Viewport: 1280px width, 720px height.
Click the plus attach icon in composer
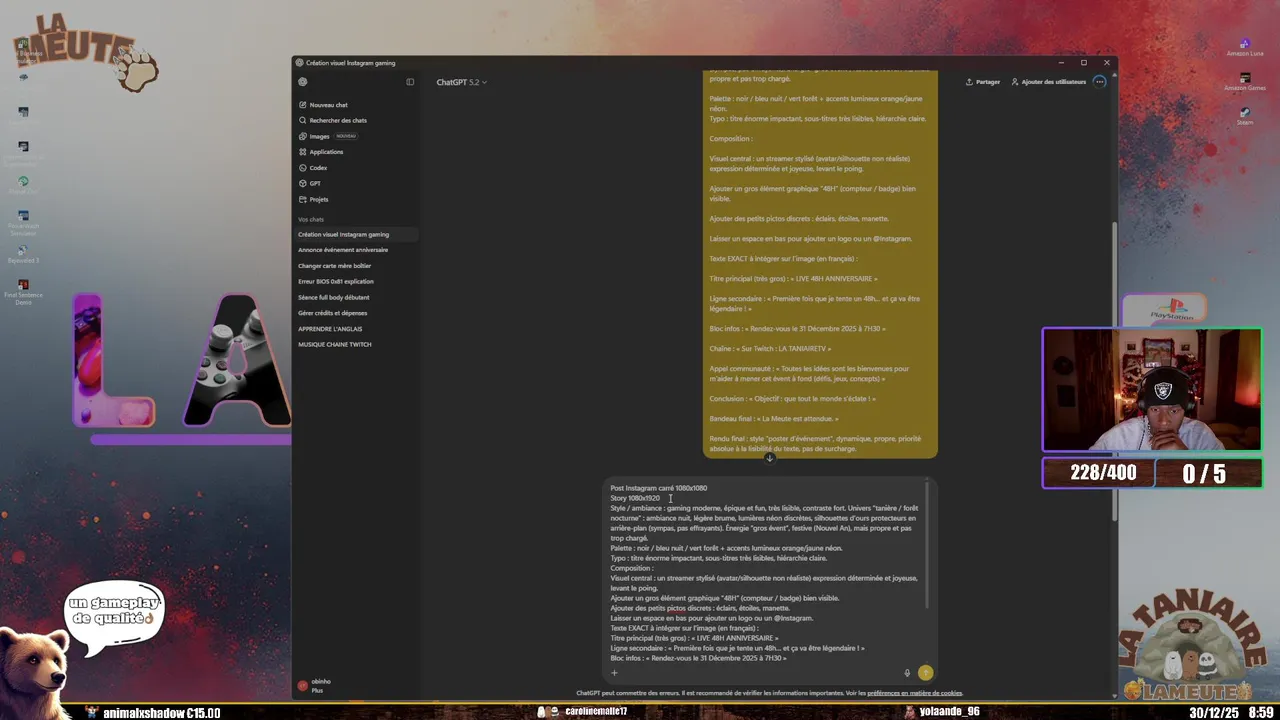tap(614, 673)
